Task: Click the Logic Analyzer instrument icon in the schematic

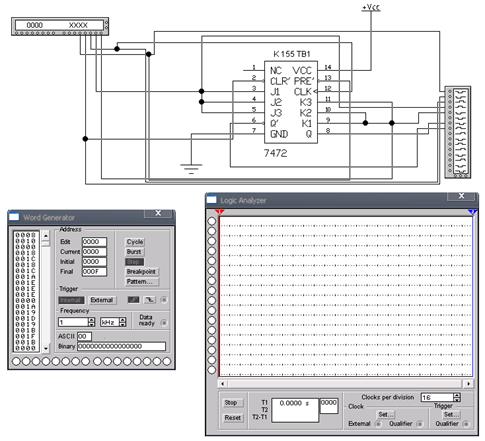Action: click(x=458, y=132)
